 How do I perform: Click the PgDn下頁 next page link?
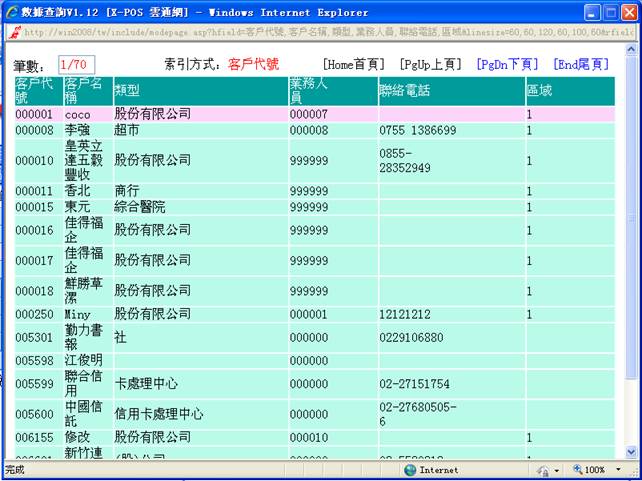pyautogui.click(x=507, y=64)
